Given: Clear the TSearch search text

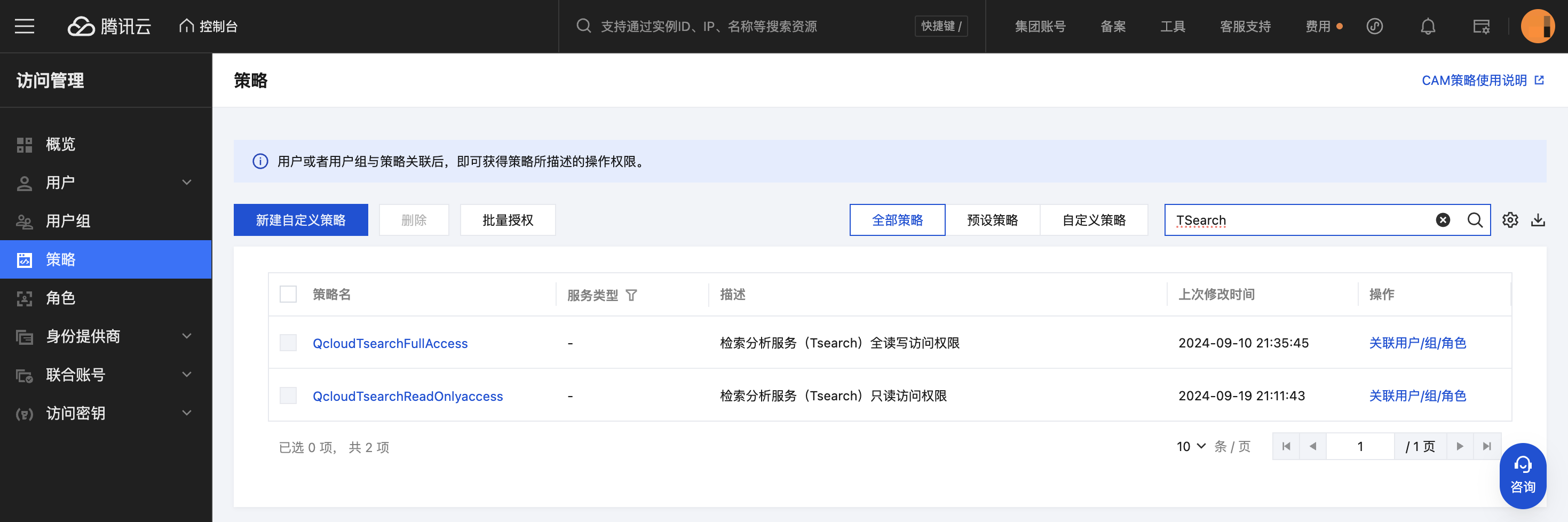Looking at the screenshot, I should point(1443,220).
